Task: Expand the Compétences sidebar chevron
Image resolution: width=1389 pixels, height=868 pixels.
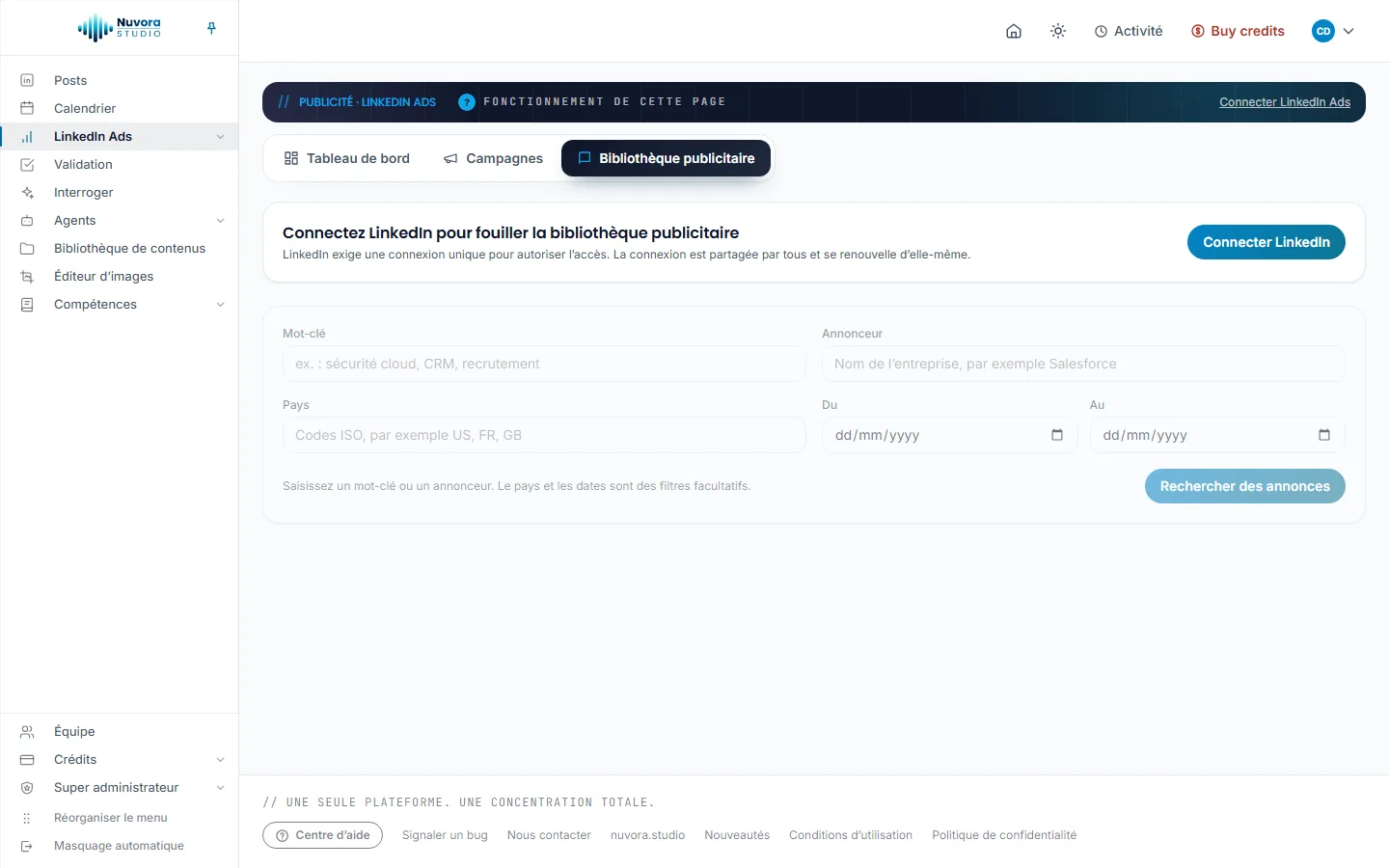Action: [x=220, y=305]
